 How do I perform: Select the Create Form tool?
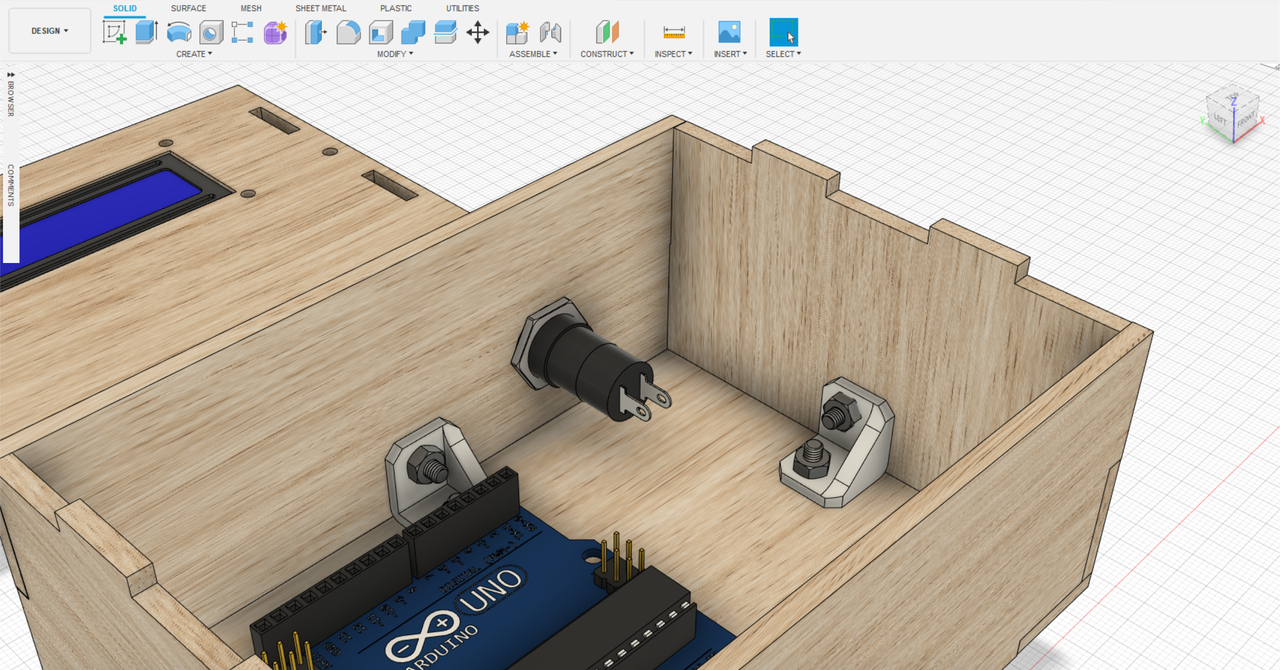(275, 32)
